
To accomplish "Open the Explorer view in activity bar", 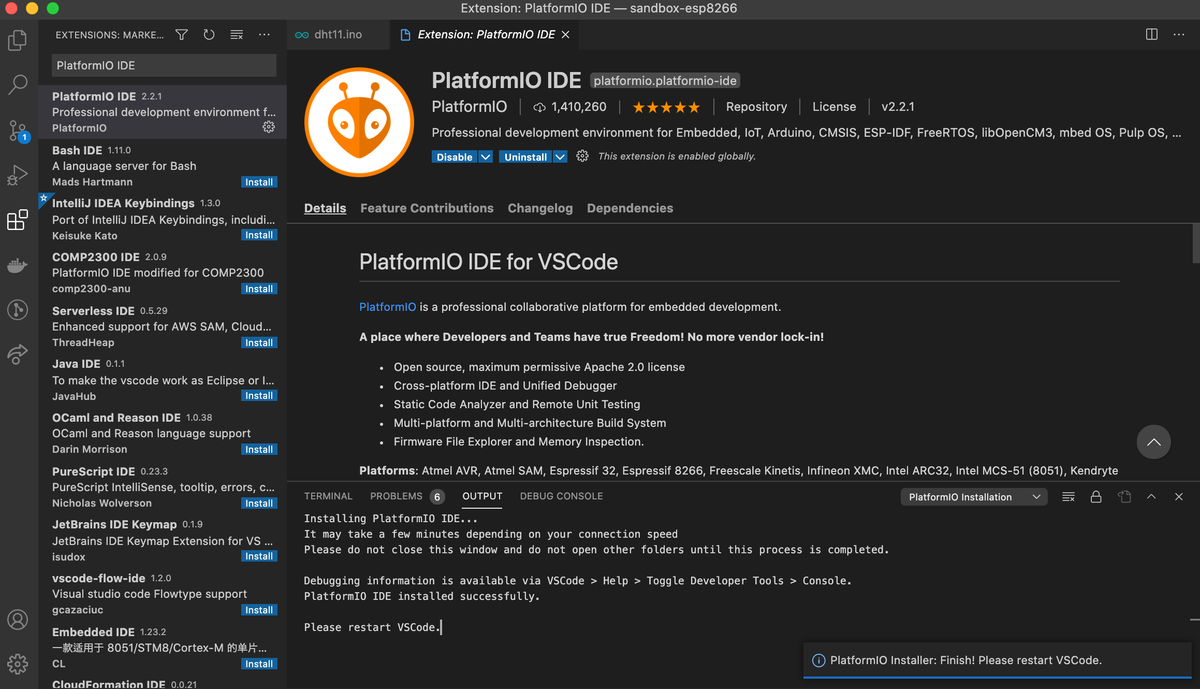I will tap(18, 41).
